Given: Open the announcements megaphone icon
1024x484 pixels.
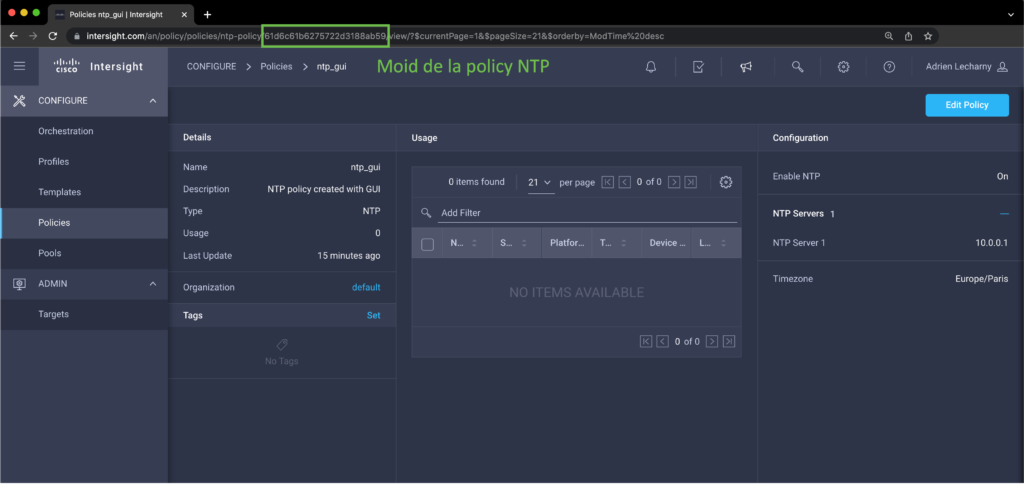Looking at the screenshot, I should tap(746, 66).
